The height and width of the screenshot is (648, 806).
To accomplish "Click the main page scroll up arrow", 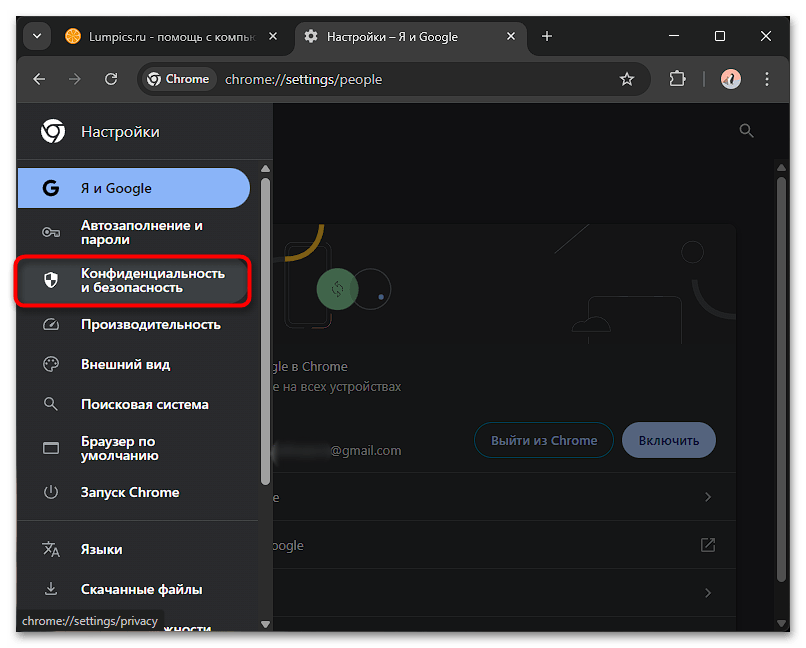I will (781, 168).
